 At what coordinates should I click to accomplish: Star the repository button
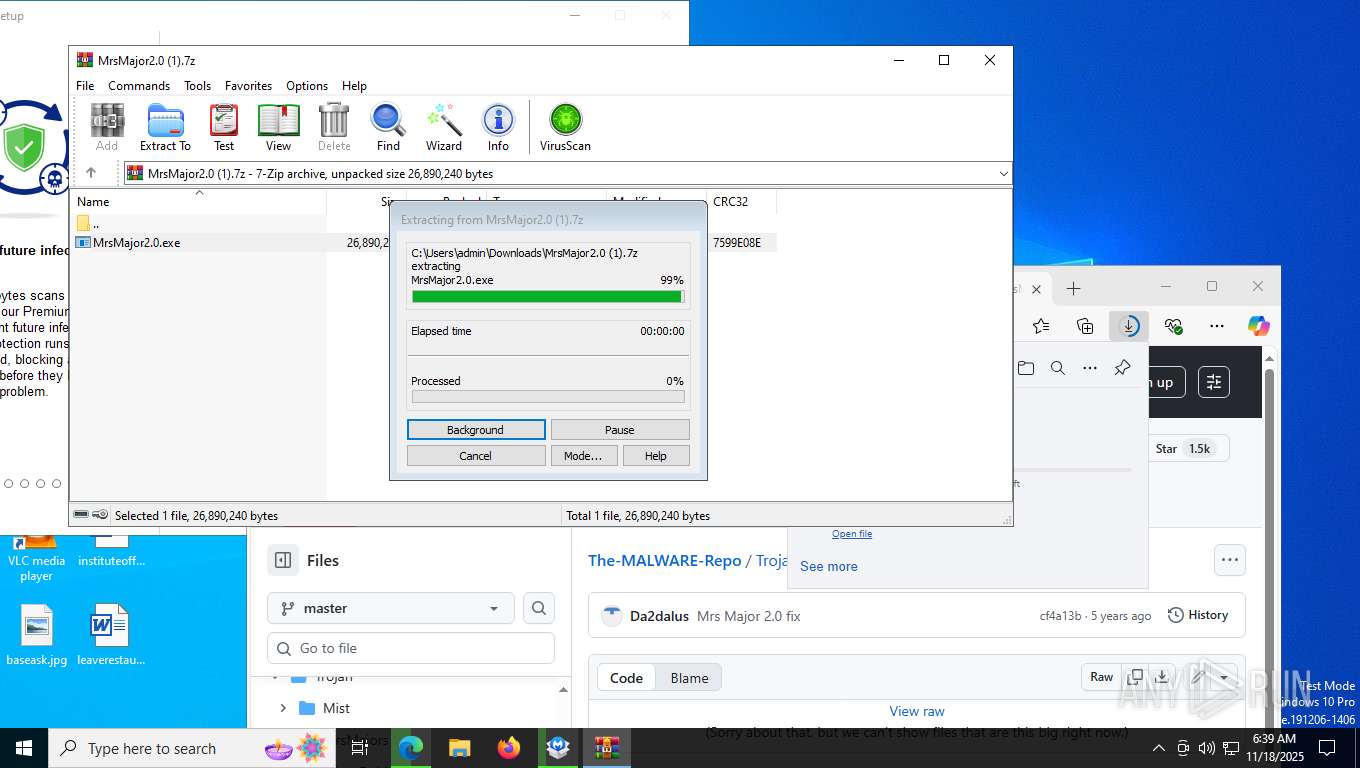(1185, 449)
